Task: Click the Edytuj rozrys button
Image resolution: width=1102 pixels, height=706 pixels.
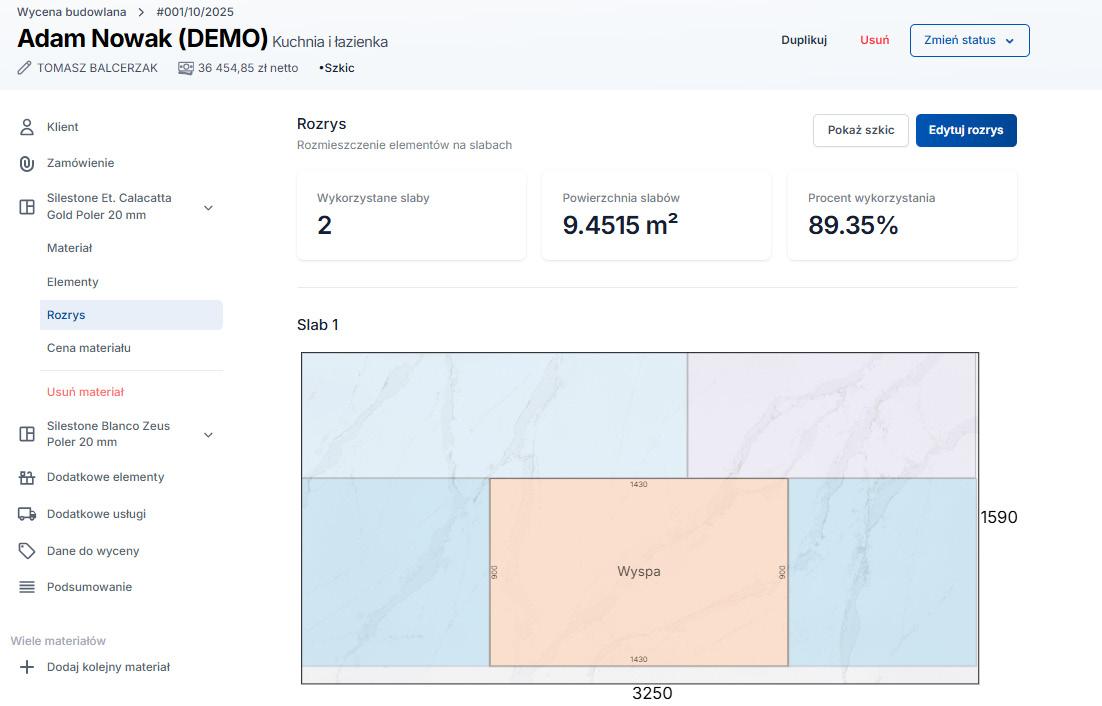Action: point(966,131)
